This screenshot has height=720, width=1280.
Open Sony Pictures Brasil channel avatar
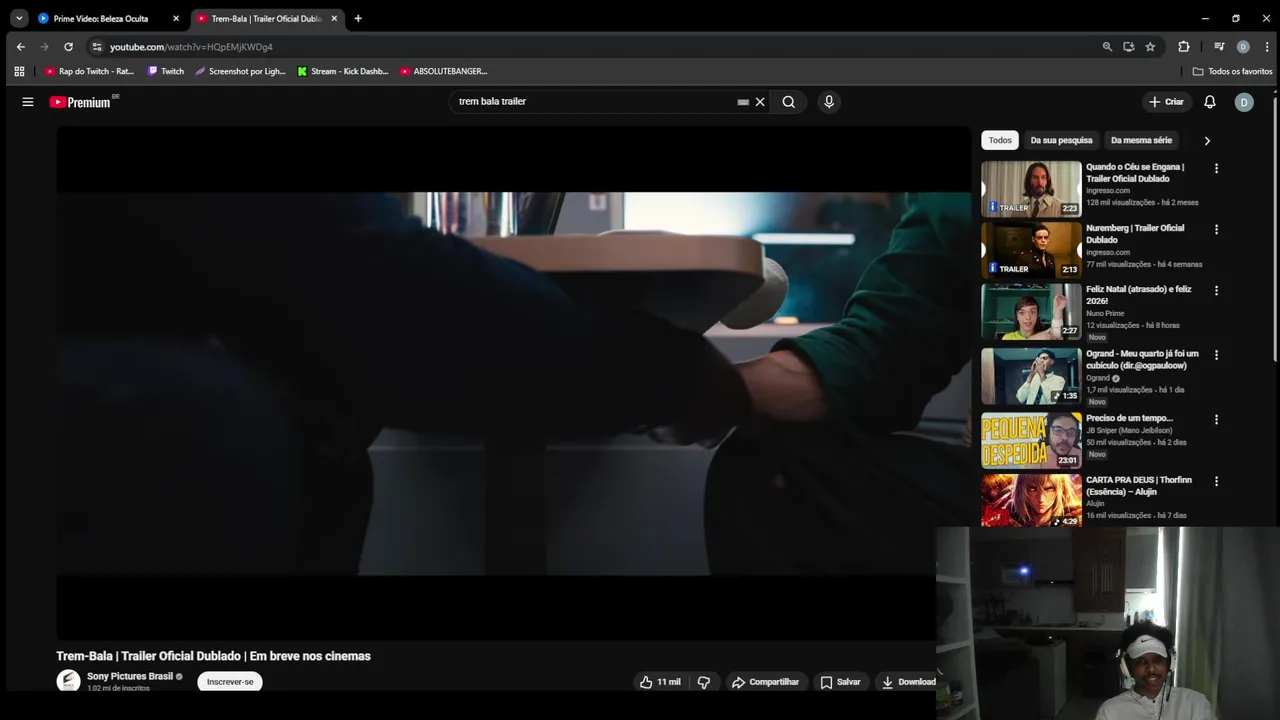coord(68,681)
